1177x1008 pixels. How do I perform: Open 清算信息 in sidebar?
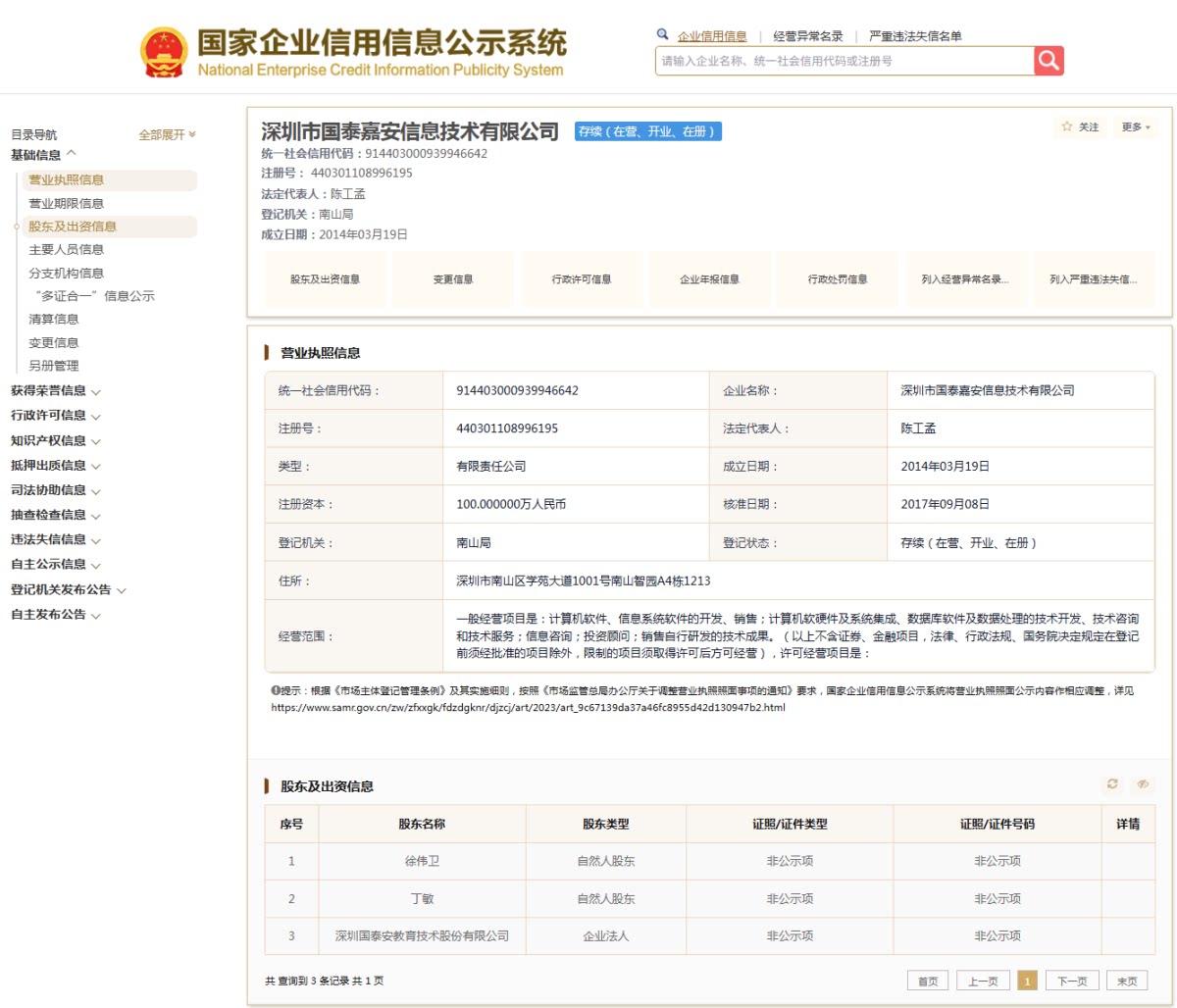pyautogui.click(x=54, y=319)
